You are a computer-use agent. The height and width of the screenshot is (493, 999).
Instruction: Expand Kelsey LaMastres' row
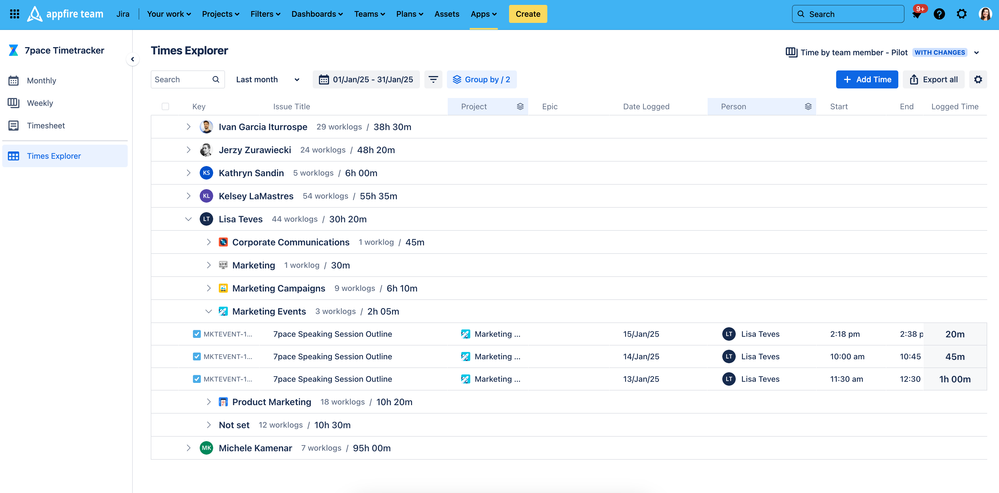189,196
